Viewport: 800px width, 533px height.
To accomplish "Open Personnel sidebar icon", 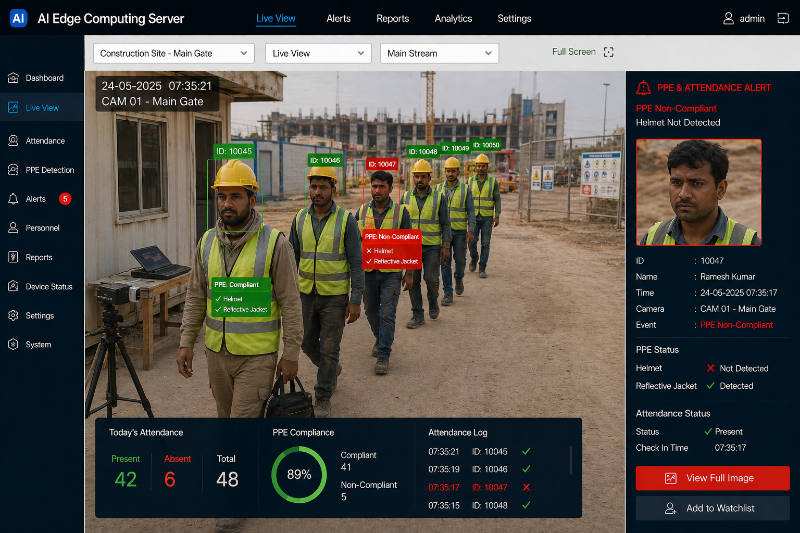I will [x=13, y=228].
